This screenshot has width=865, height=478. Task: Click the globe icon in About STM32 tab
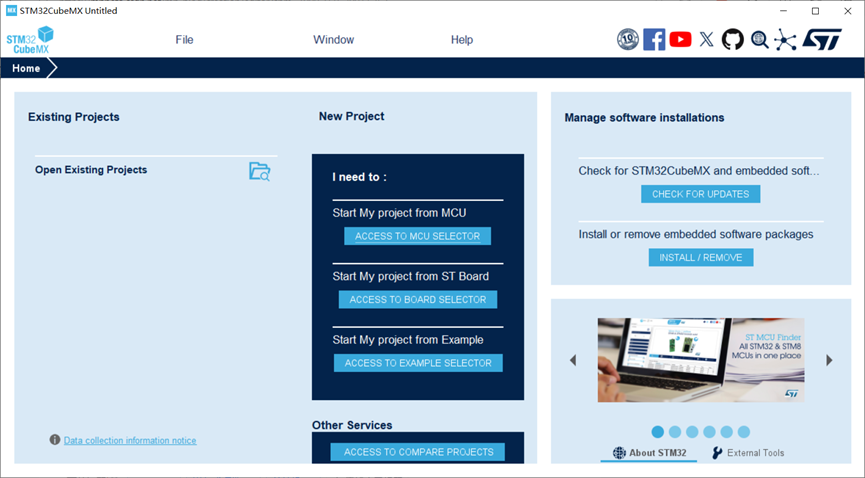(x=619, y=453)
